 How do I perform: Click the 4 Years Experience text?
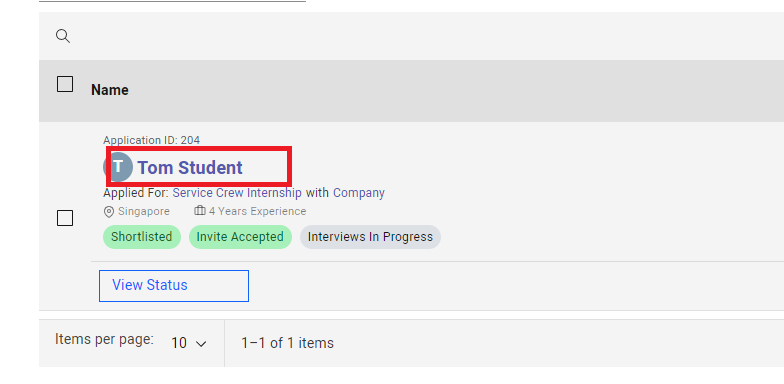click(x=258, y=212)
